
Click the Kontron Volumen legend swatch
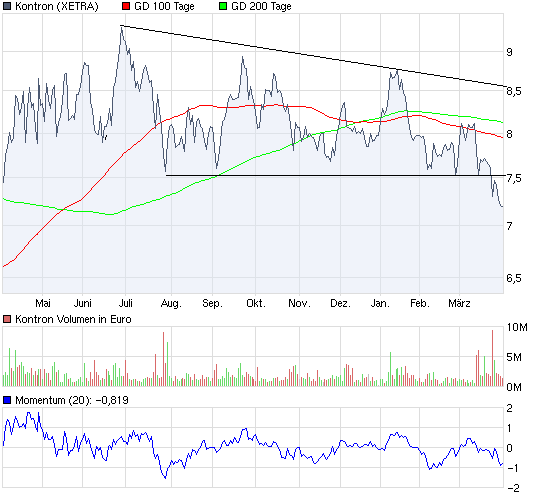7,319
